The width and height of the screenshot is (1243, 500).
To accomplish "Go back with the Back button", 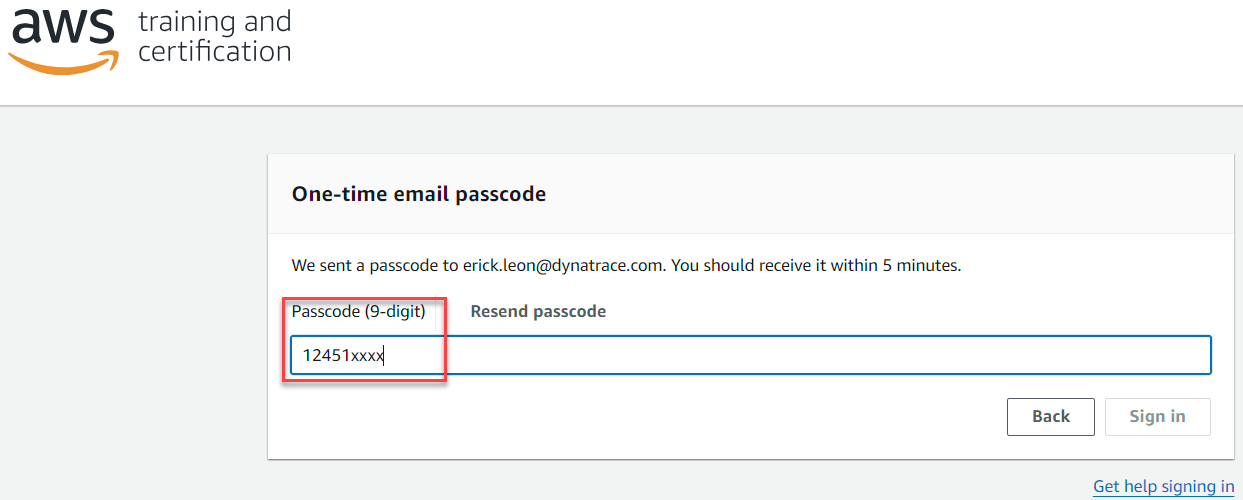I will click(1051, 417).
